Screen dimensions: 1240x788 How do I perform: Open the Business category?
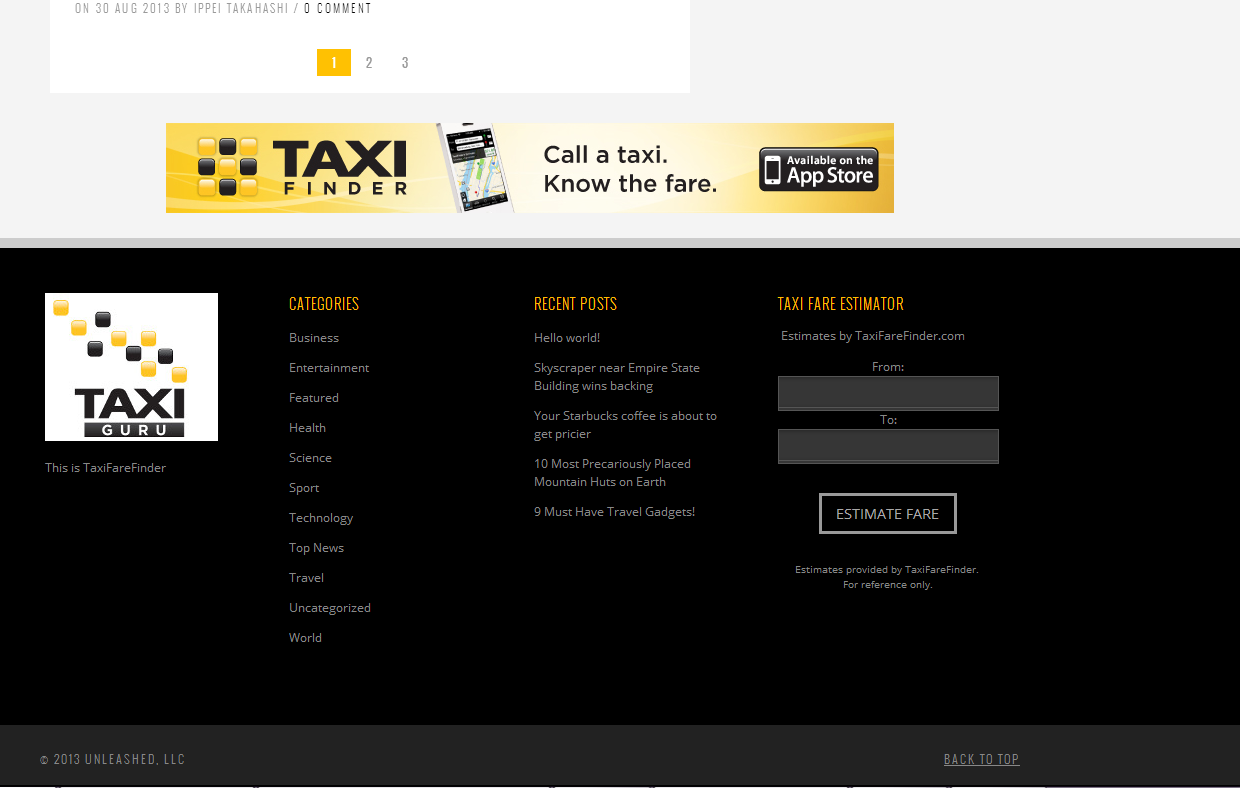314,338
